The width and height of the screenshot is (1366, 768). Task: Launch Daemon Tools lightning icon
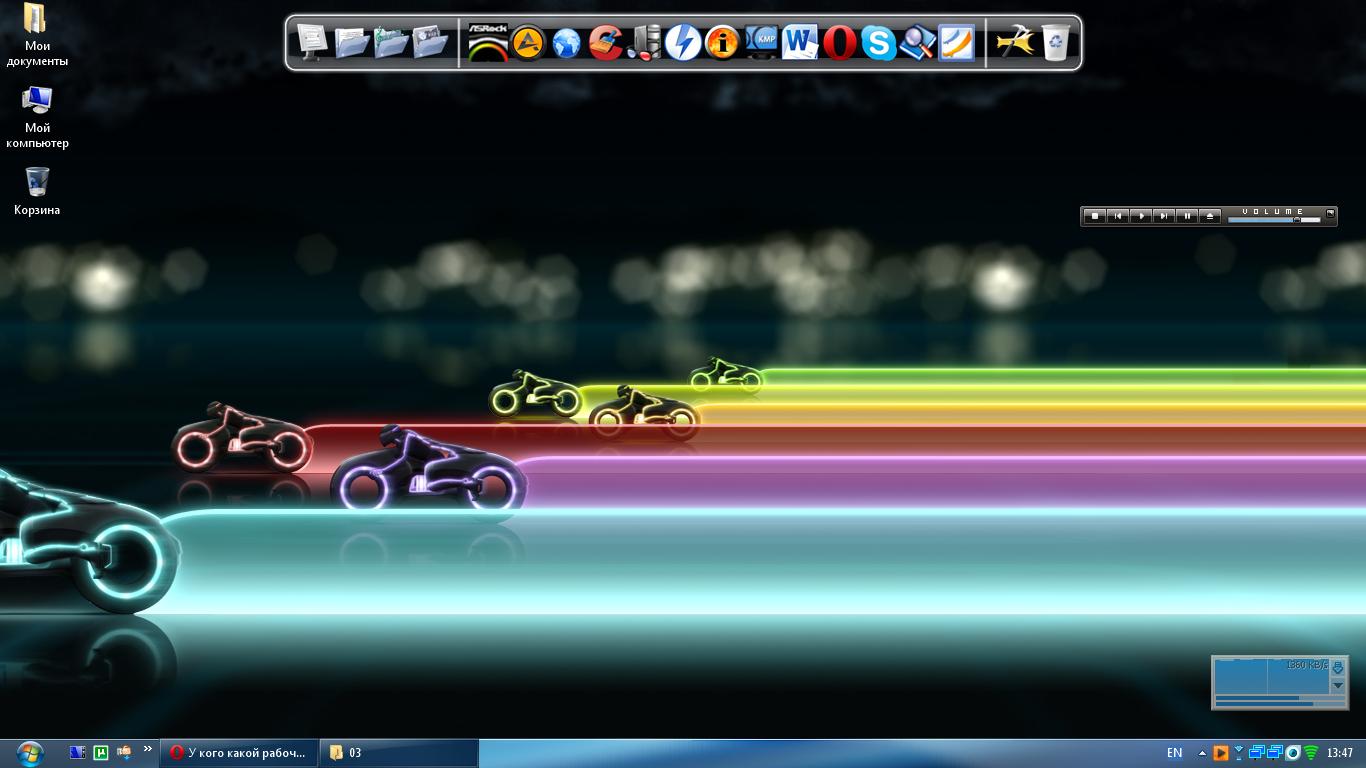pos(683,43)
